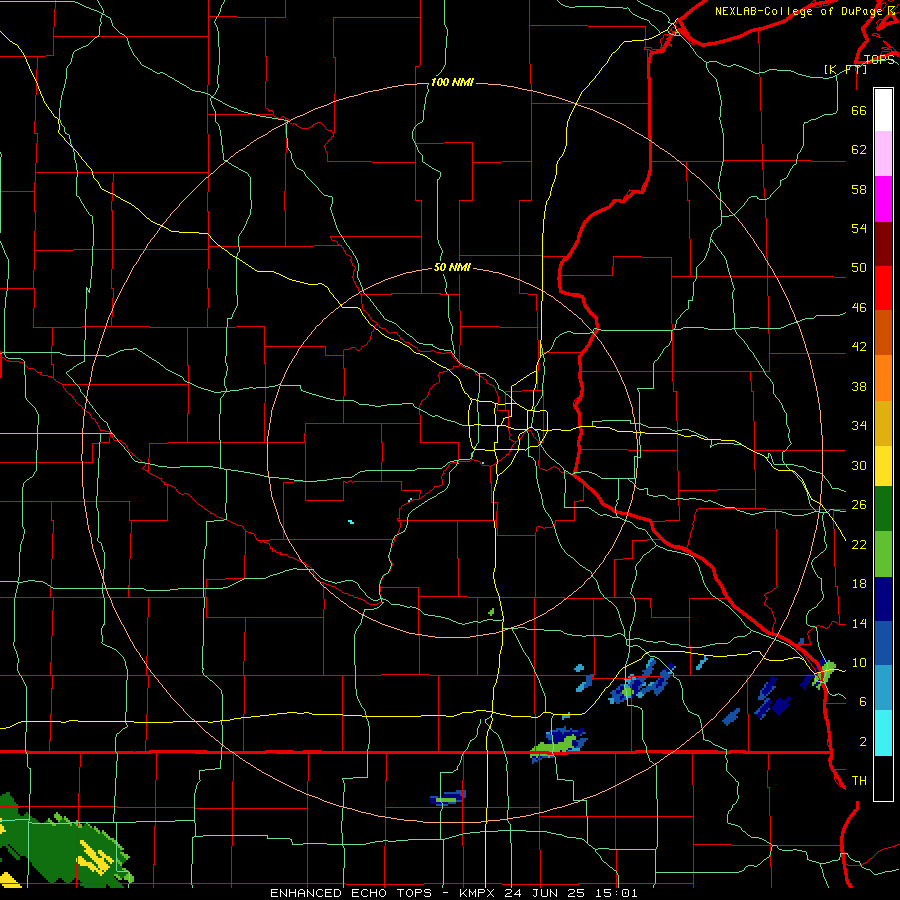Viewport: 900px width, 900px height.
Task: Click the green-and-blue echo on the thick state border line
Action: (558, 743)
